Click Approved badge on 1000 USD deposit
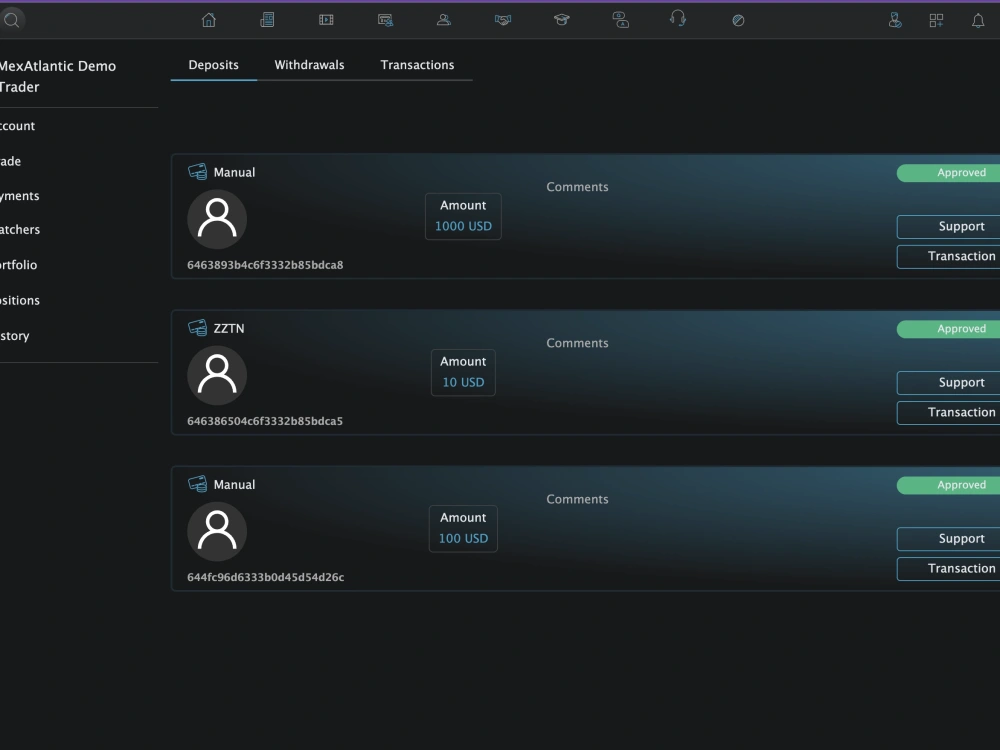Image resolution: width=1000 pixels, height=750 pixels. pyautogui.click(x=948, y=173)
